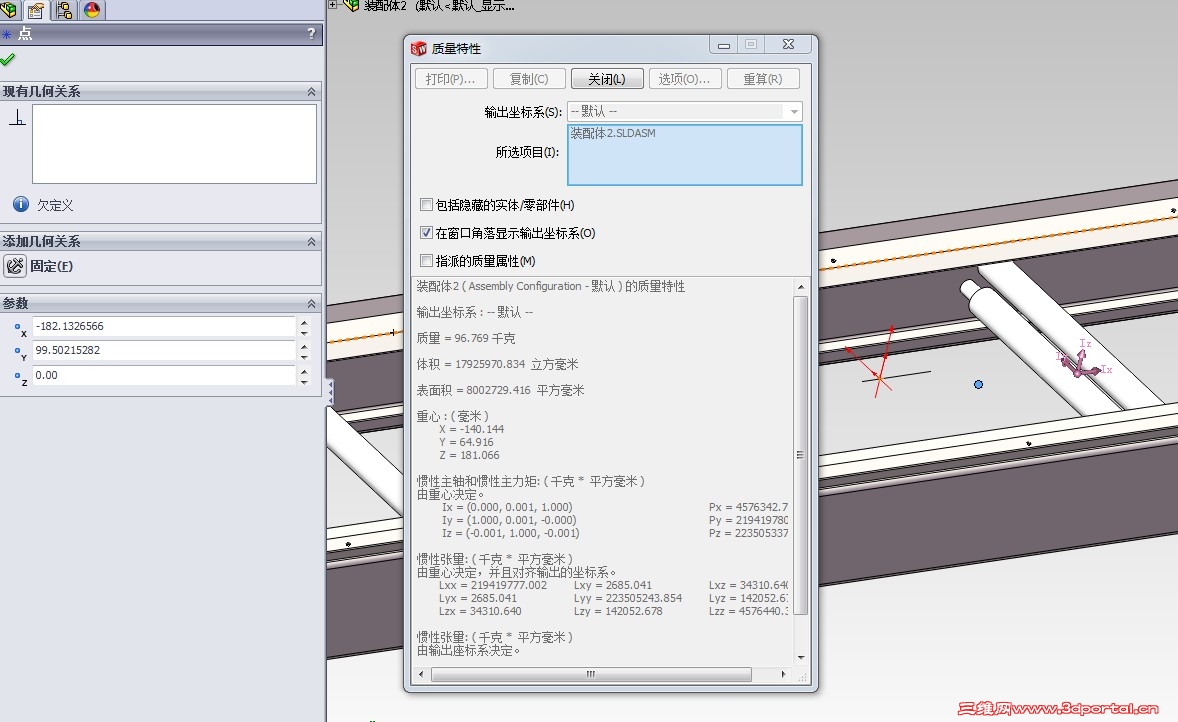Uncheck 在窗口角落显示输出坐标系
Screen dimensions: 1178x722
(x=427, y=232)
